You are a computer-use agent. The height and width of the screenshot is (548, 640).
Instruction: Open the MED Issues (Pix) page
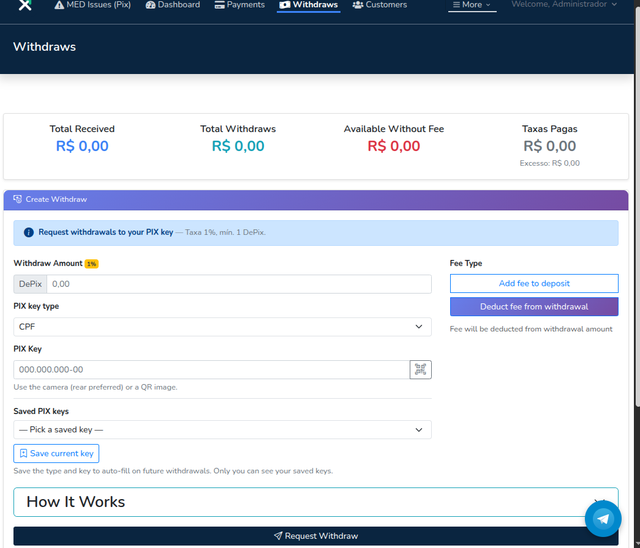click(x=93, y=5)
